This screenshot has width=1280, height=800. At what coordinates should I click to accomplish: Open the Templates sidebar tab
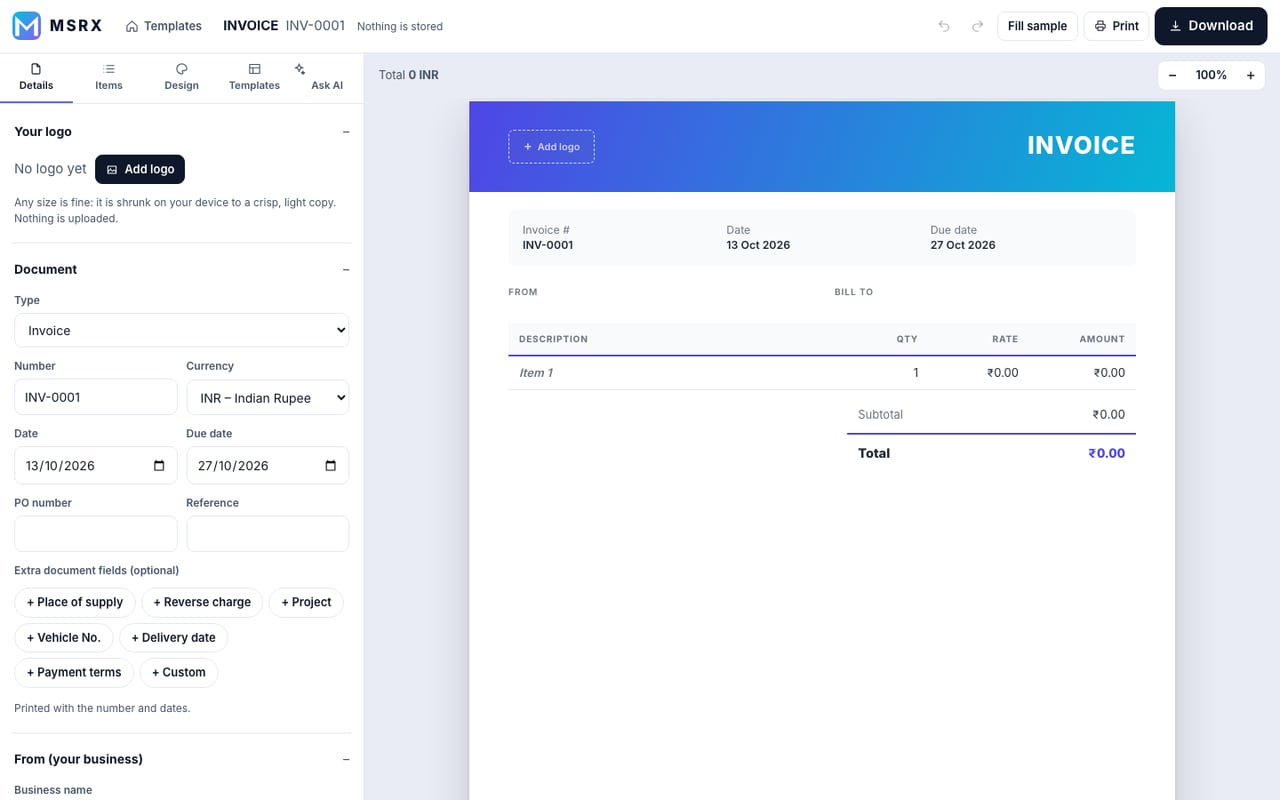254,77
